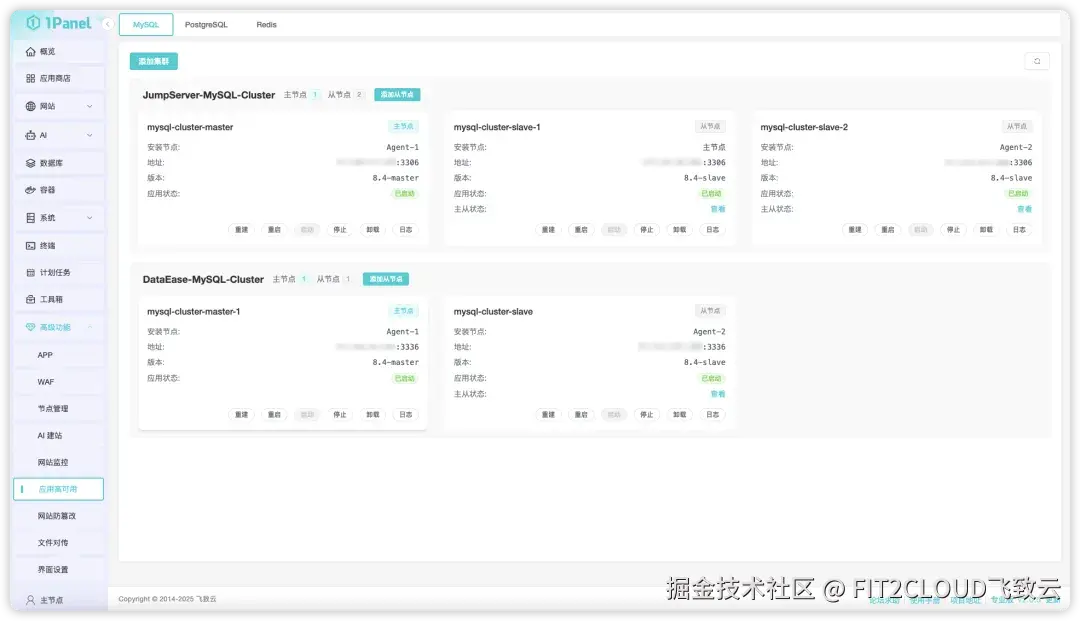Click 重建 on mysql-cluster-slave-1 card
This screenshot has height=621, width=1080.
click(x=548, y=230)
